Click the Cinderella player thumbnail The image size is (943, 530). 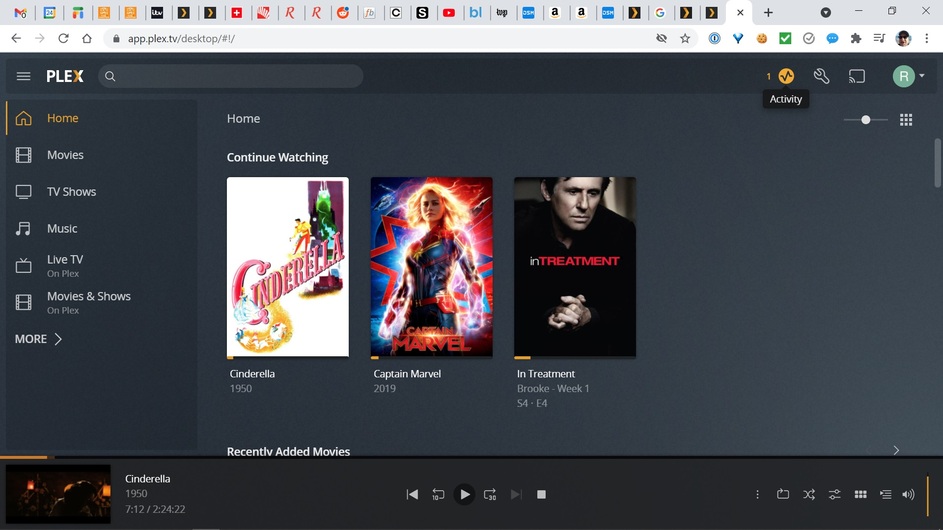pos(58,494)
